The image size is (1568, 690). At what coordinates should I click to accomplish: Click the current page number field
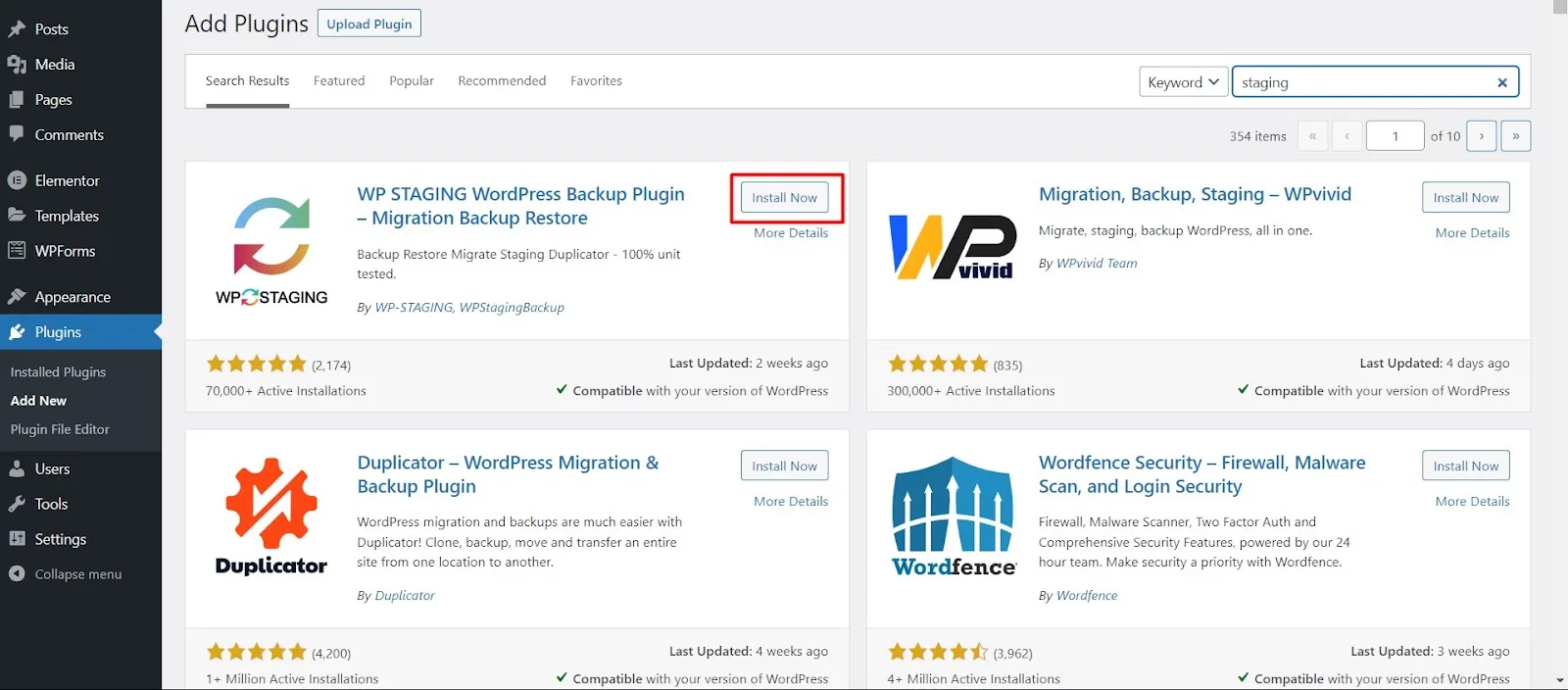click(x=1395, y=136)
